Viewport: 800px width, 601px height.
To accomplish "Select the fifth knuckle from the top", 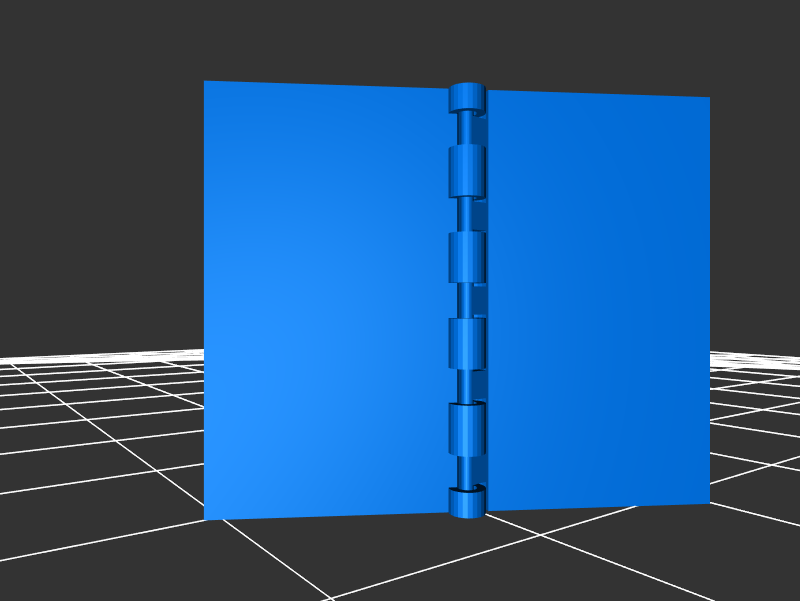I will pyautogui.click(x=466, y=430).
